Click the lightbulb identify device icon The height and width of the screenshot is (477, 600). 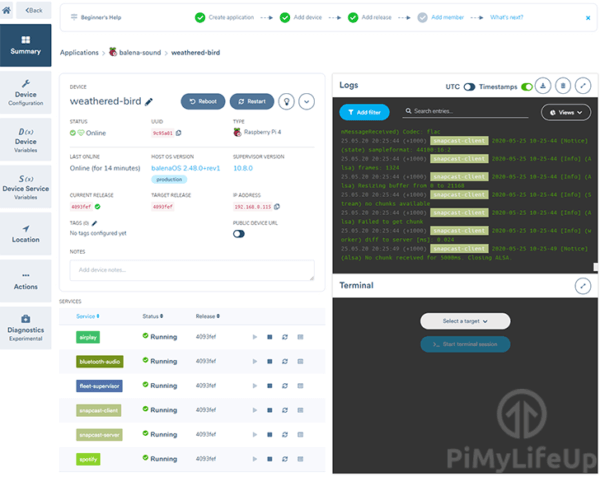click(x=286, y=101)
